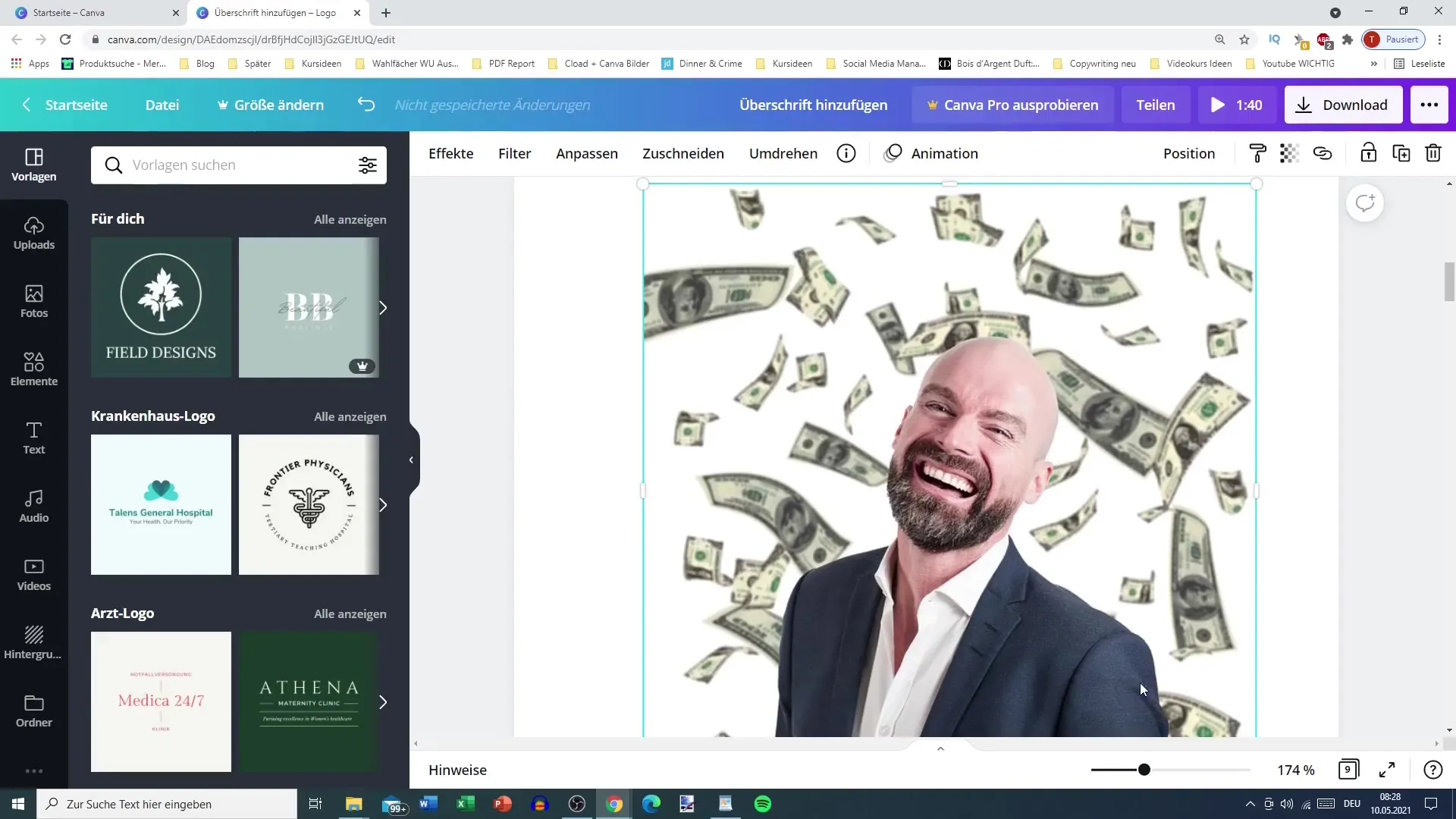Switch to Anpassen tab in toolbar
Viewport: 1456px width, 819px height.
tap(588, 153)
